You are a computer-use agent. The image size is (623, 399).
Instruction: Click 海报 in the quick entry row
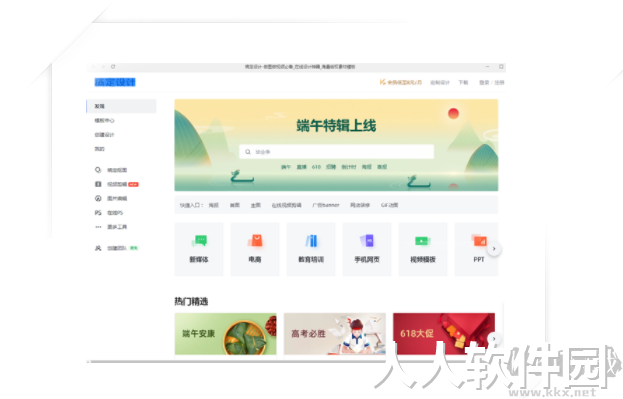click(214, 205)
